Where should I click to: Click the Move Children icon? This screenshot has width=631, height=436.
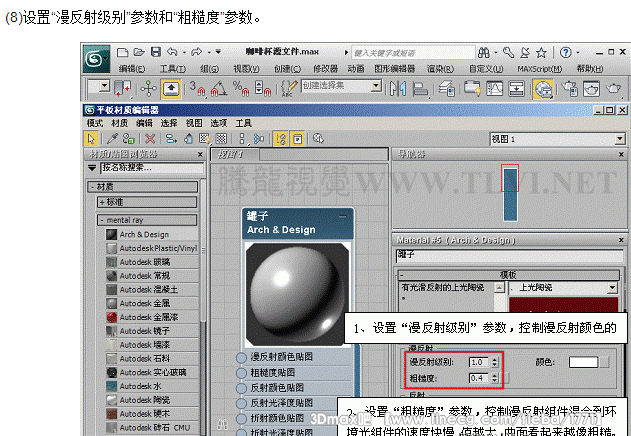(x=171, y=139)
